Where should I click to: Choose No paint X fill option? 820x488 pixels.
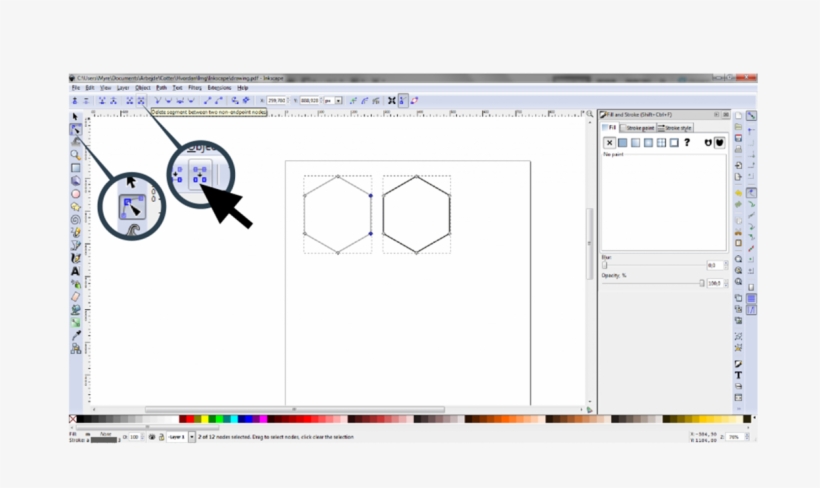click(x=609, y=142)
